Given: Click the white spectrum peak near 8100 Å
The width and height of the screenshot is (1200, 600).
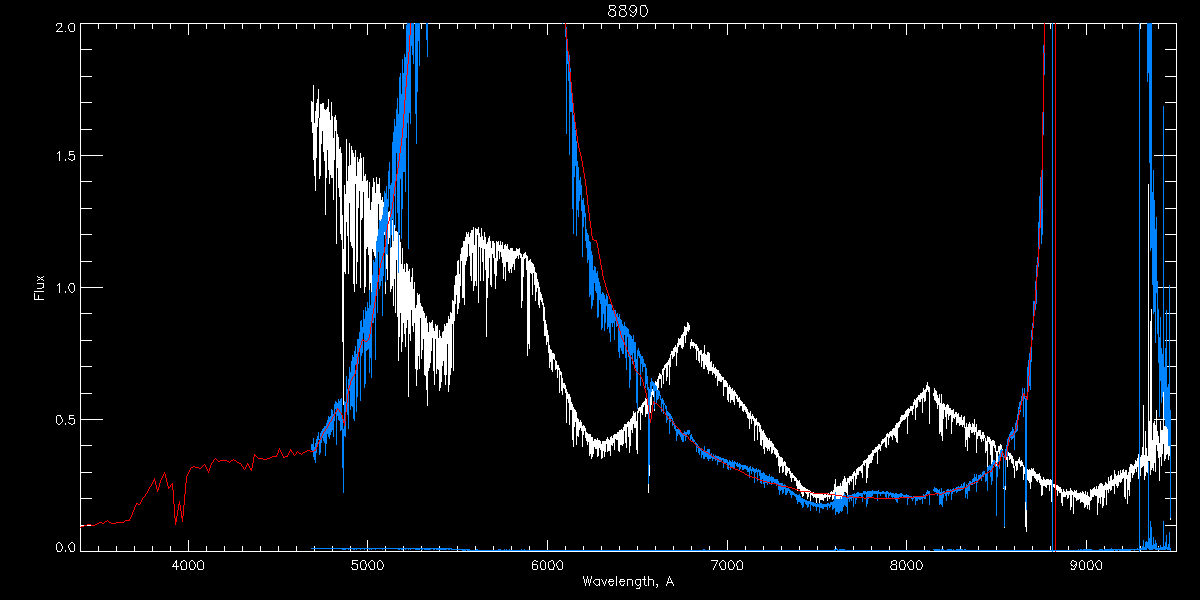Looking at the screenshot, I should point(928,386).
